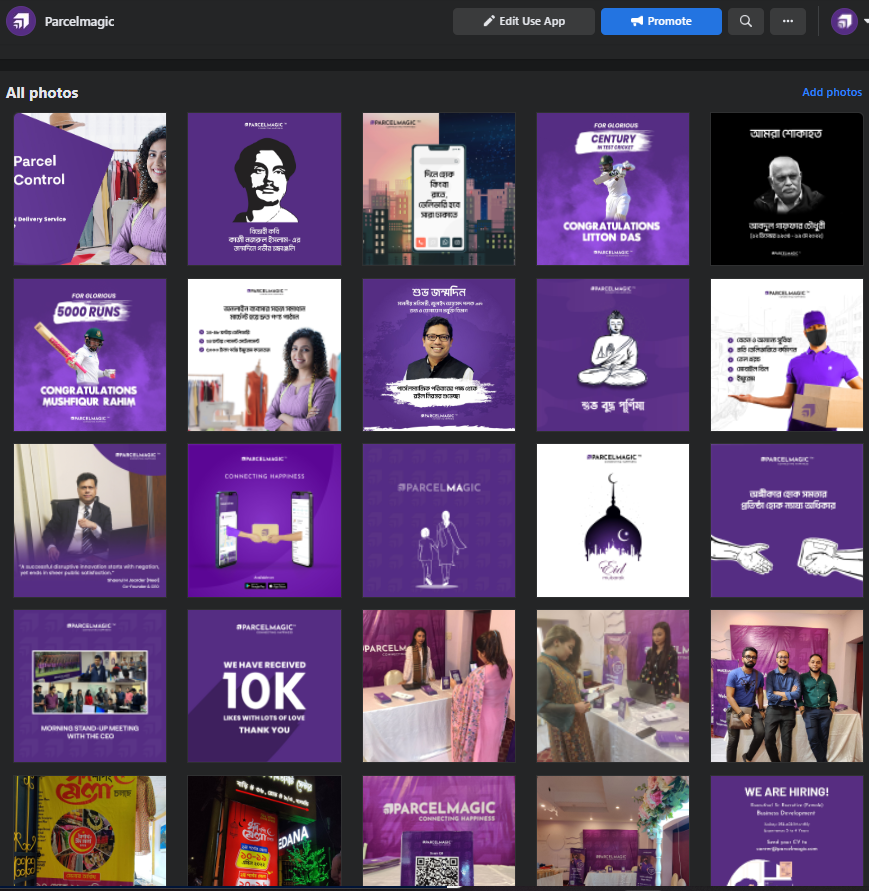Click the Add photos link
869x891 pixels.
[x=831, y=92]
